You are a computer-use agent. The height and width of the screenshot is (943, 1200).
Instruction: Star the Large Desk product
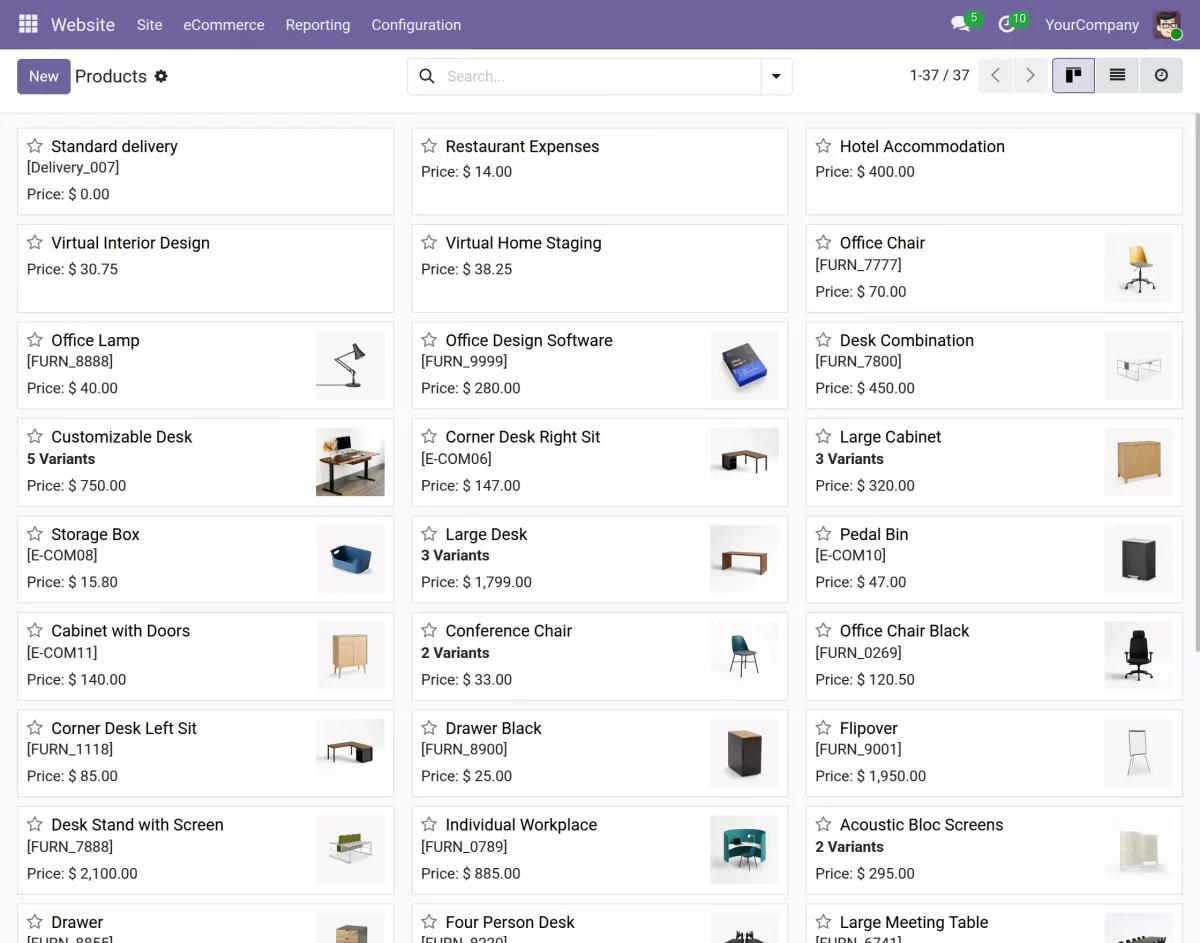(429, 534)
